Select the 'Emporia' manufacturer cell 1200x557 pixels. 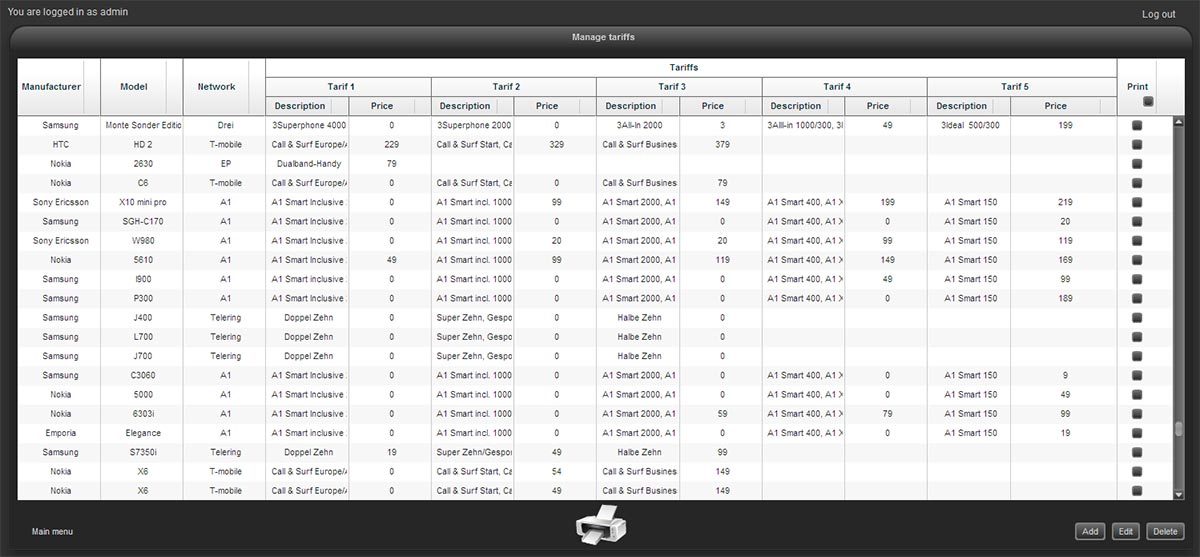pyautogui.click(x=60, y=434)
